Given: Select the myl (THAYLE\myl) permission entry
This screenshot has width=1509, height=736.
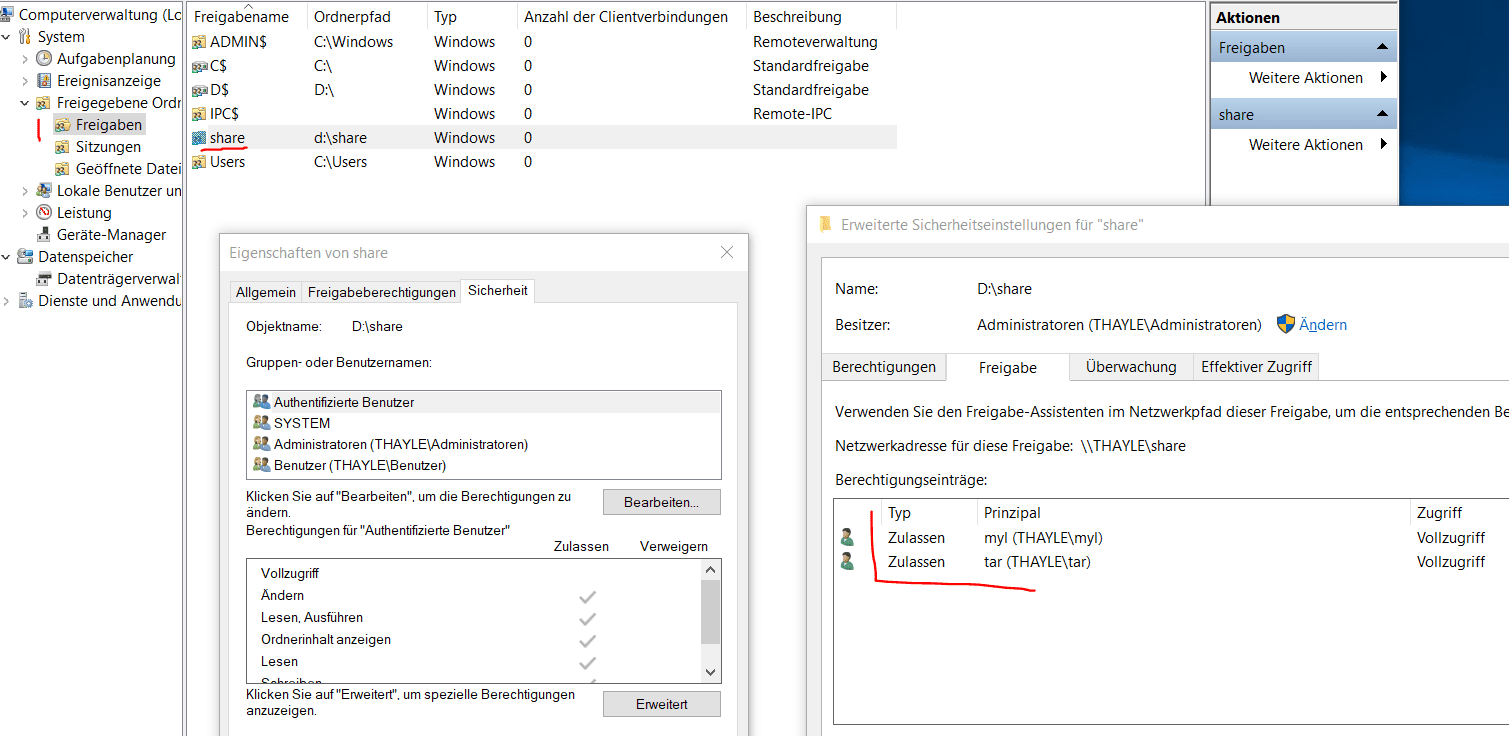Looking at the screenshot, I should coord(1171,538).
